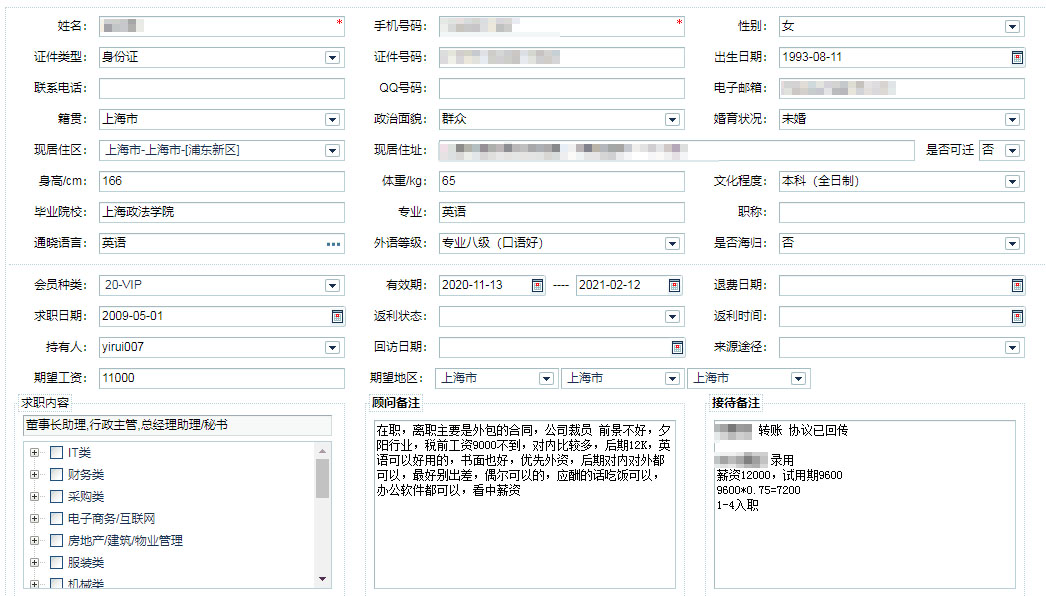The image size is (1046, 596).
Task: Open the 是否海归 dropdown
Action: click(x=1013, y=244)
